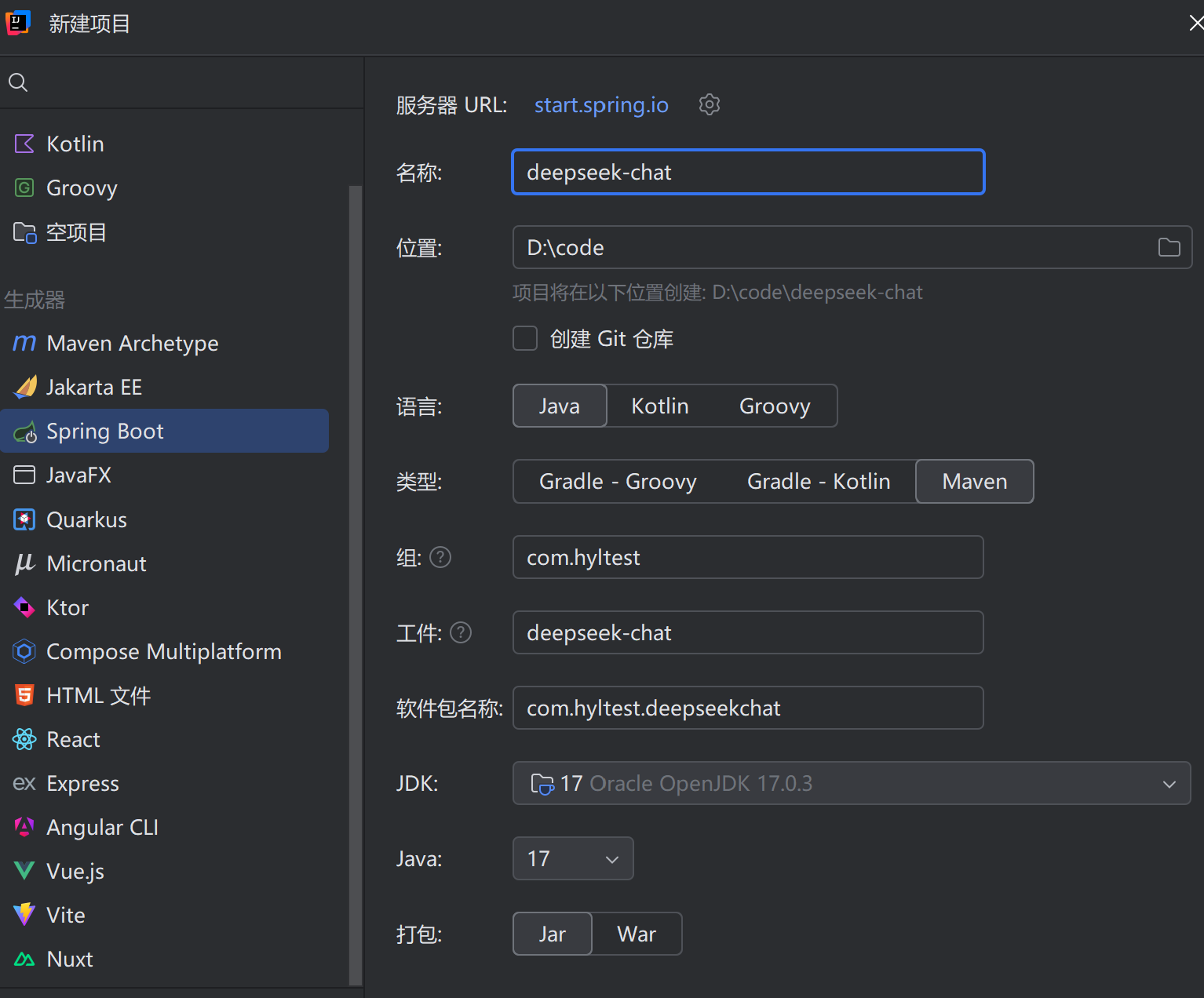Select the Nuxt generator entry
1204x998 pixels.
click(x=165, y=959)
